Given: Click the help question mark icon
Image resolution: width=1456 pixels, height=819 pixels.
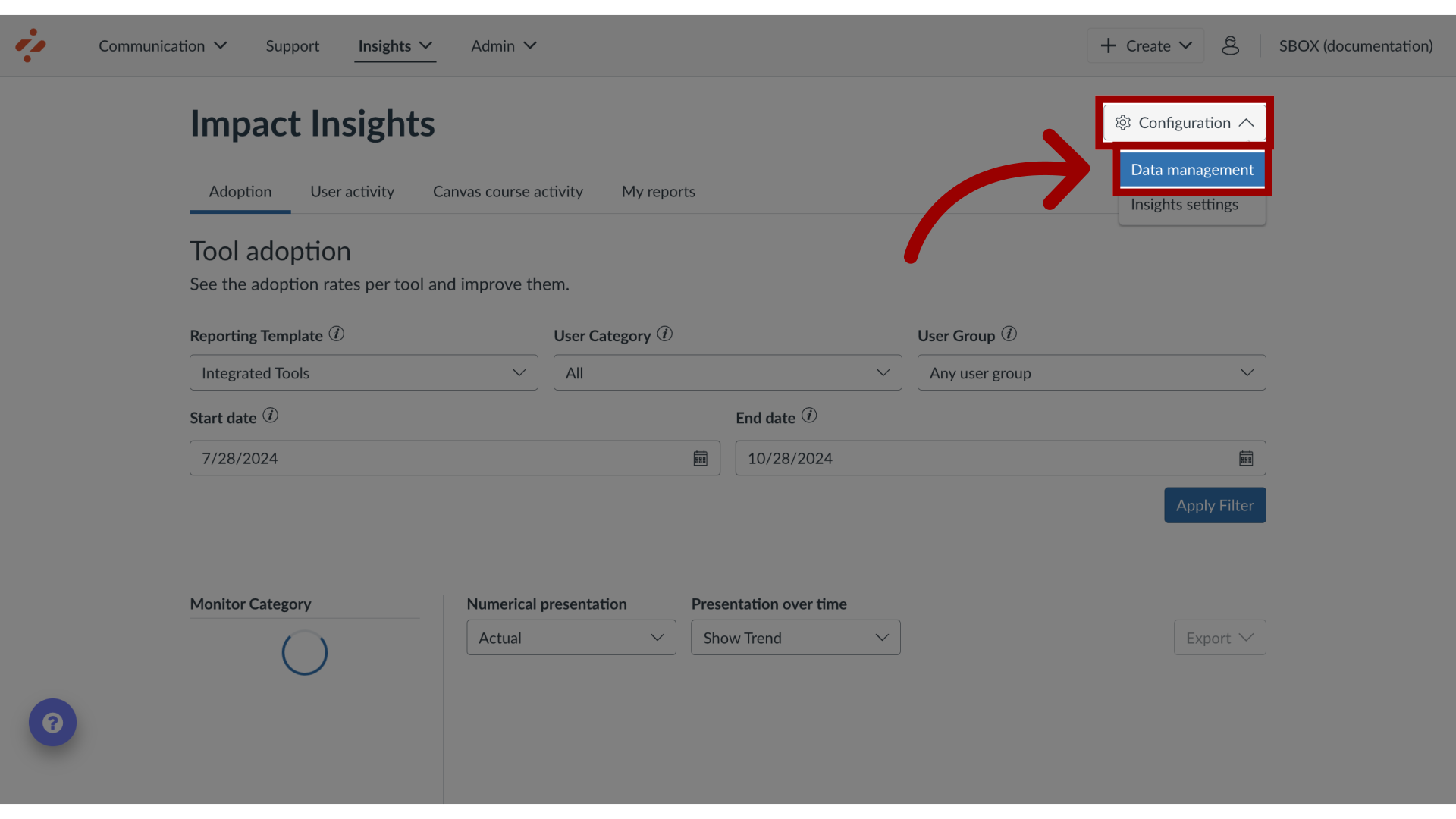Looking at the screenshot, I should click(x=52, y=722).
